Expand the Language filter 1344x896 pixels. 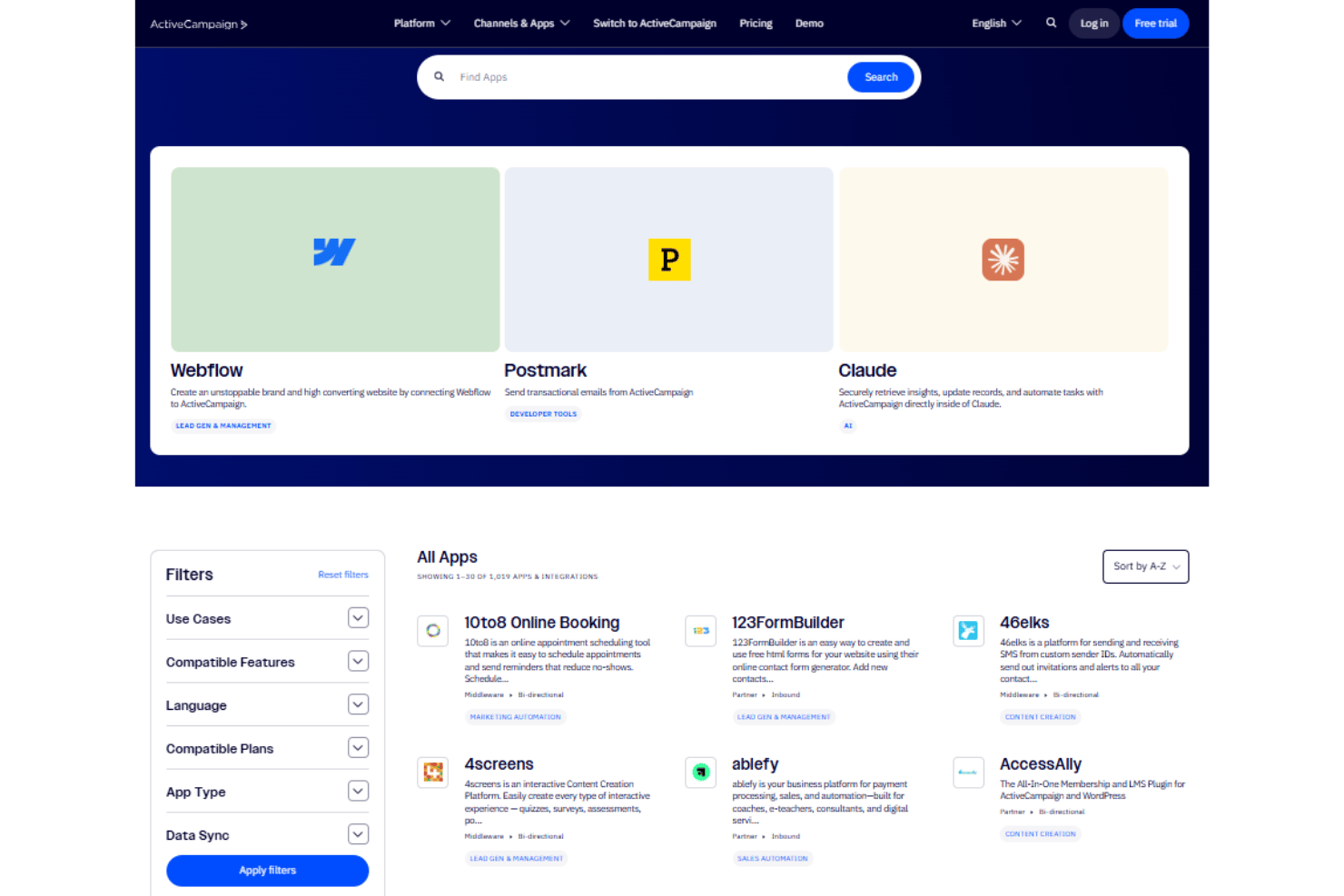click(x=358, y=705)
